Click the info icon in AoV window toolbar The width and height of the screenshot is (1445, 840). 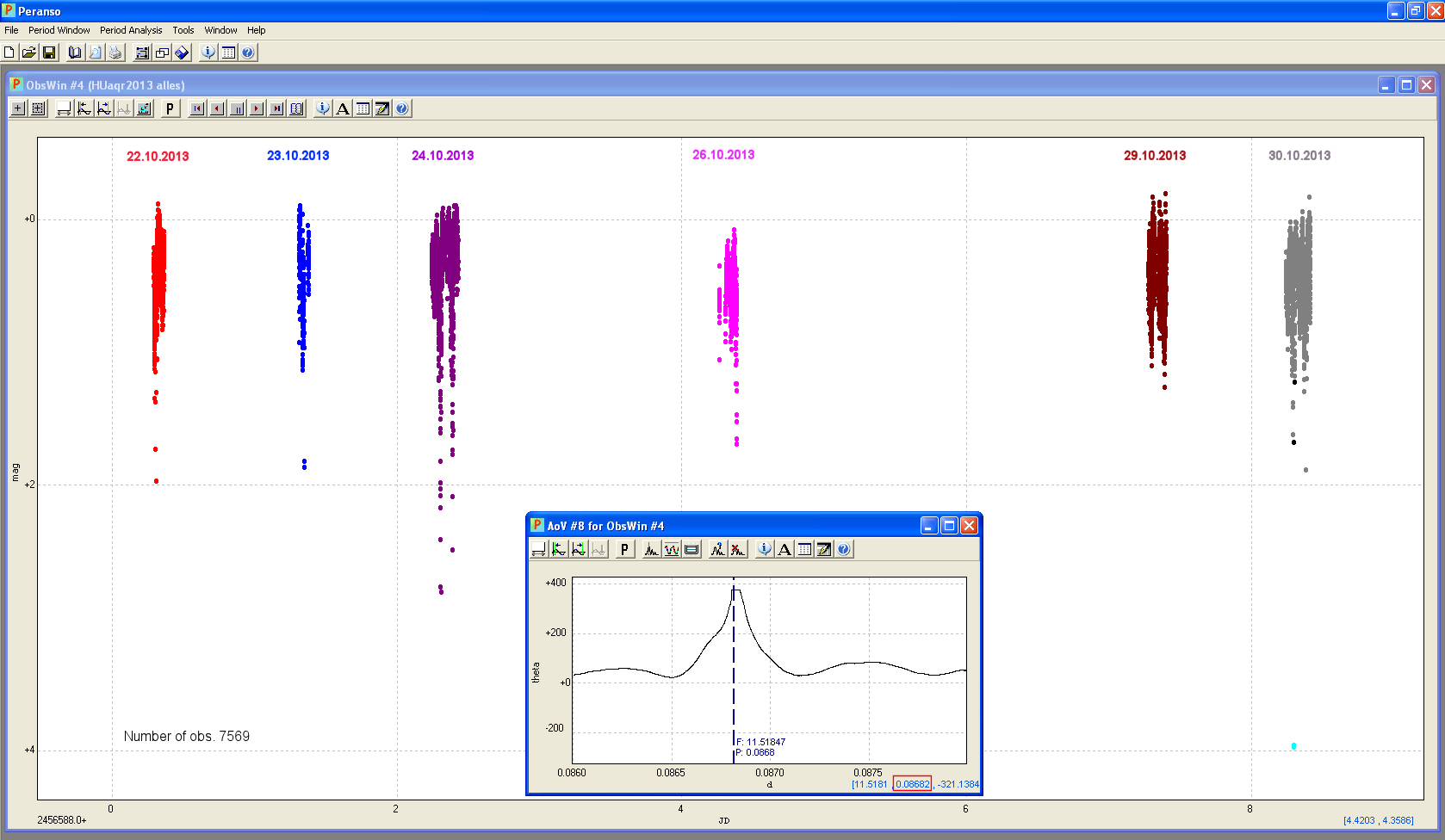click(x=764, y=549)
